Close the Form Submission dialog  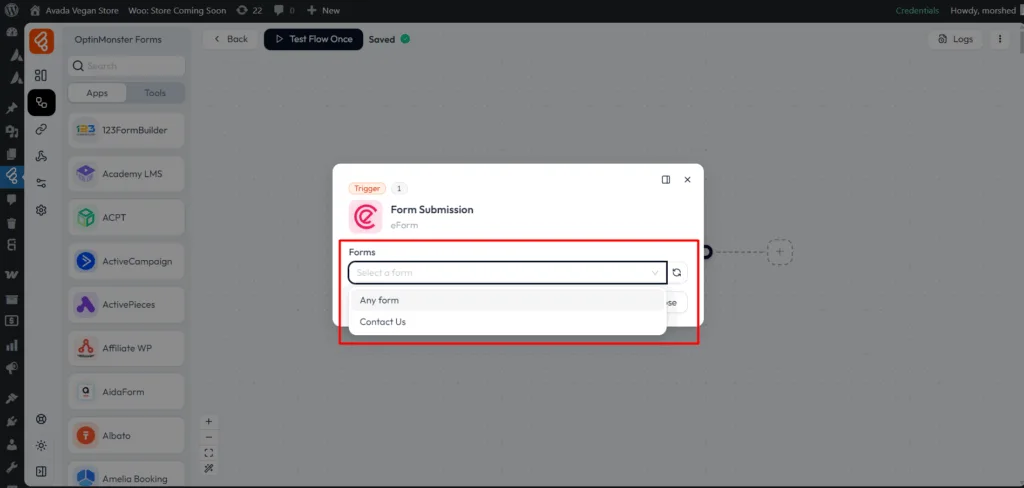pyautogui.click(x=687, y=180)
